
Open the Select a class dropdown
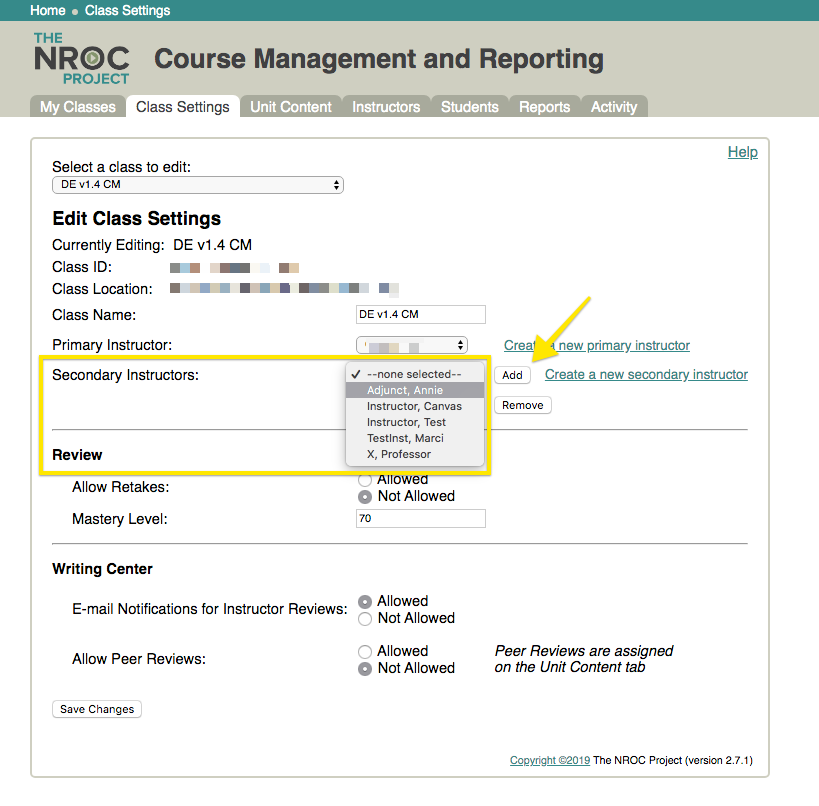pos(197,185)
